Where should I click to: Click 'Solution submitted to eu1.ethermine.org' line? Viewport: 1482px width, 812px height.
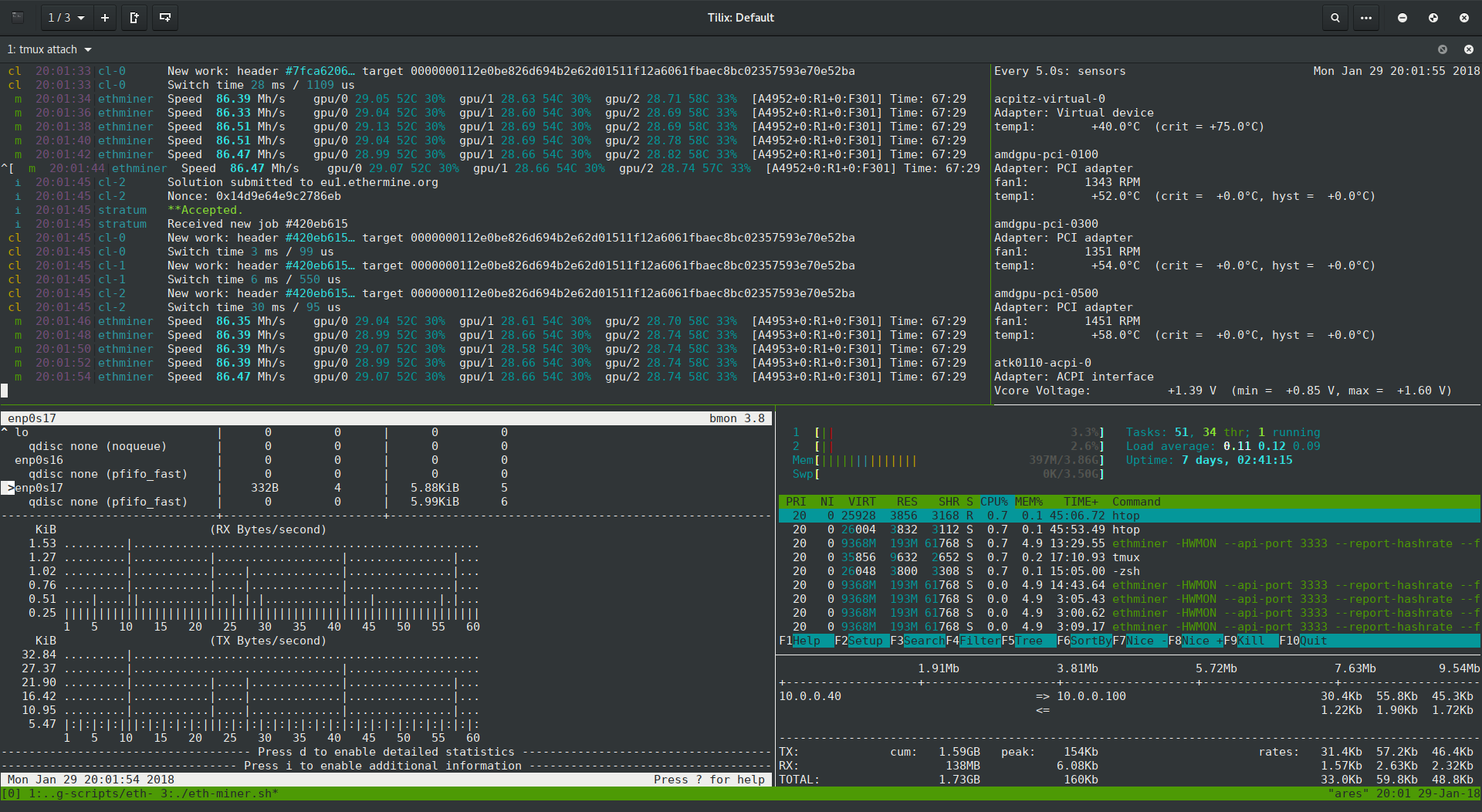303,182
